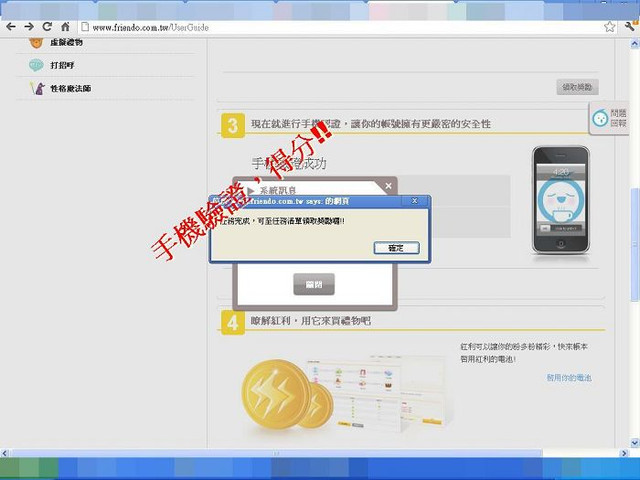The height and width of the screenshot is (480, 640).
Task: Click the 性格魔法師 wizard icon
Action: [38, 88]
